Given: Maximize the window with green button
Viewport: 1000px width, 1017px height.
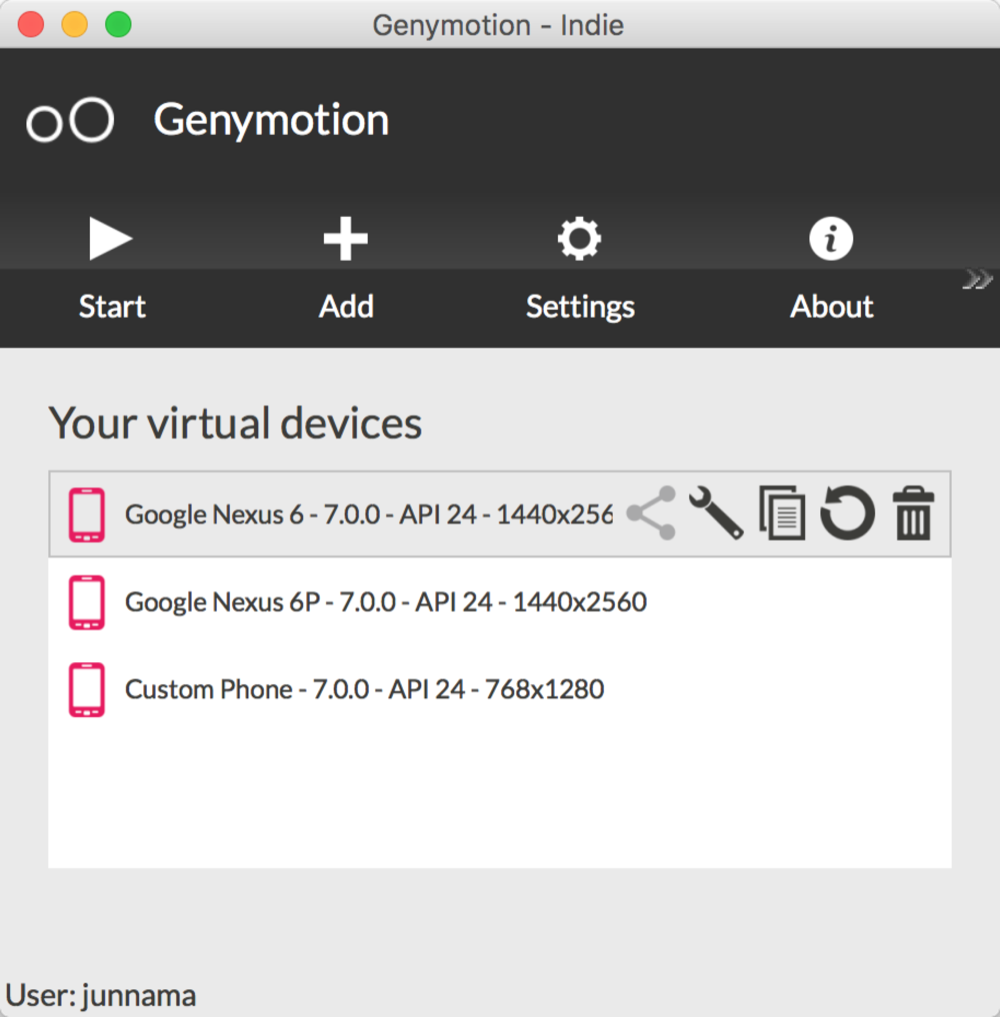Looking at the screenshot, I should (118, 25).
